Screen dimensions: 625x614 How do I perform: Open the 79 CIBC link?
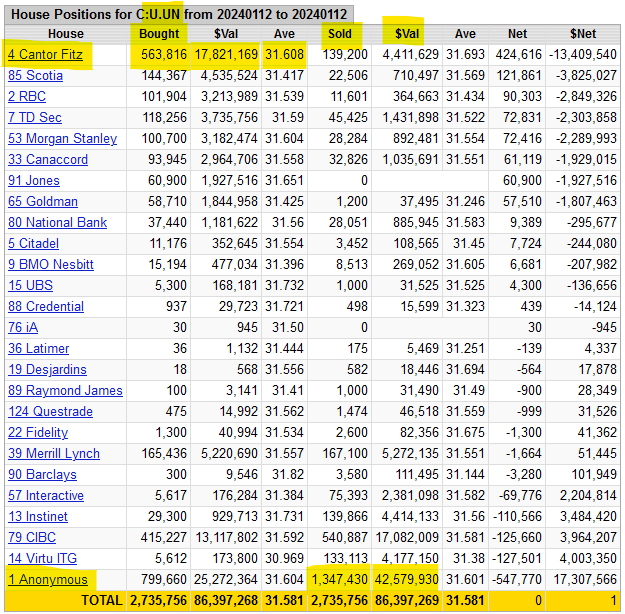point(32,537)
